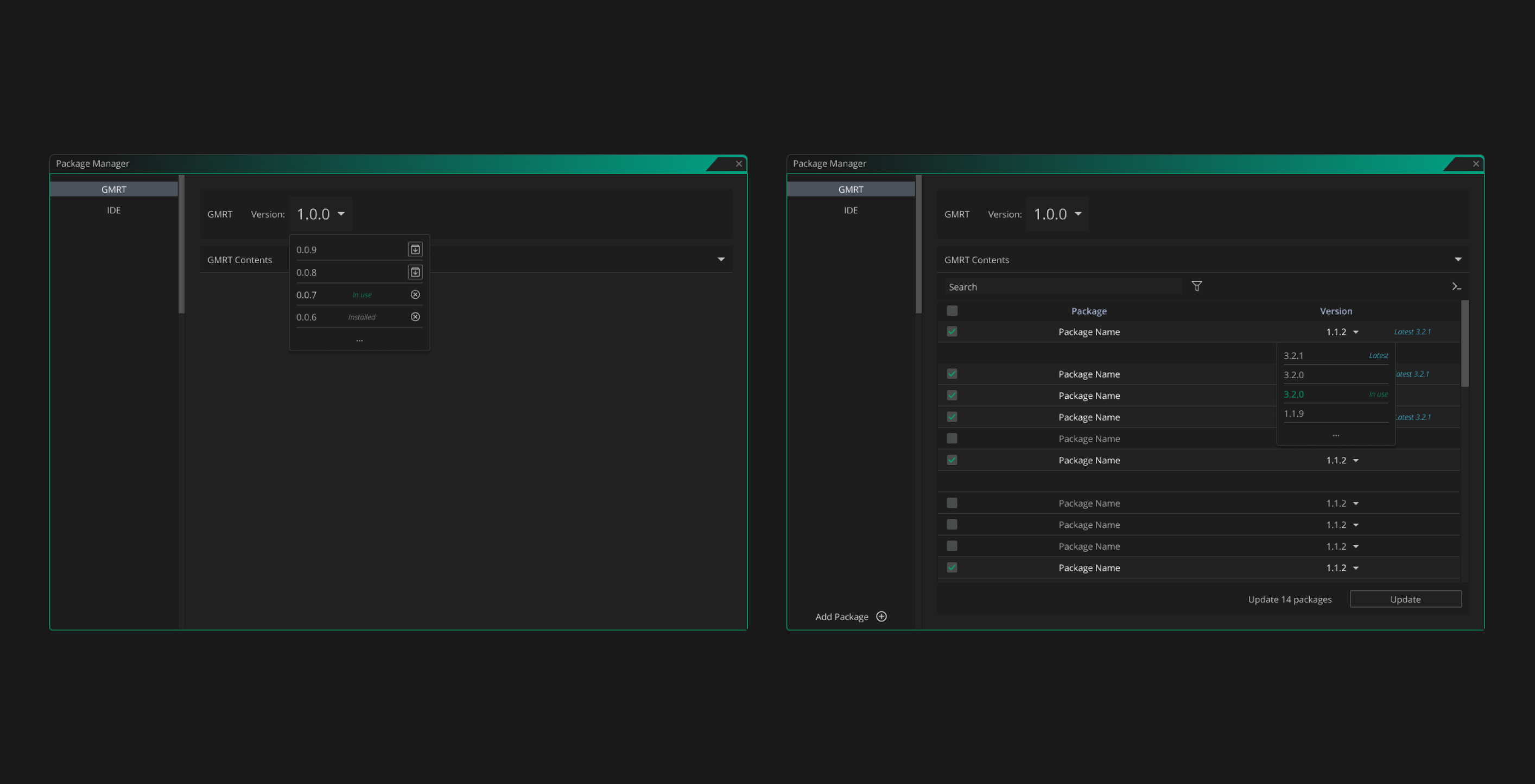Click the Latest 3.2.1 link on the first row
This screenshot has width=1535, height=784.
[x=1412, y=332]
